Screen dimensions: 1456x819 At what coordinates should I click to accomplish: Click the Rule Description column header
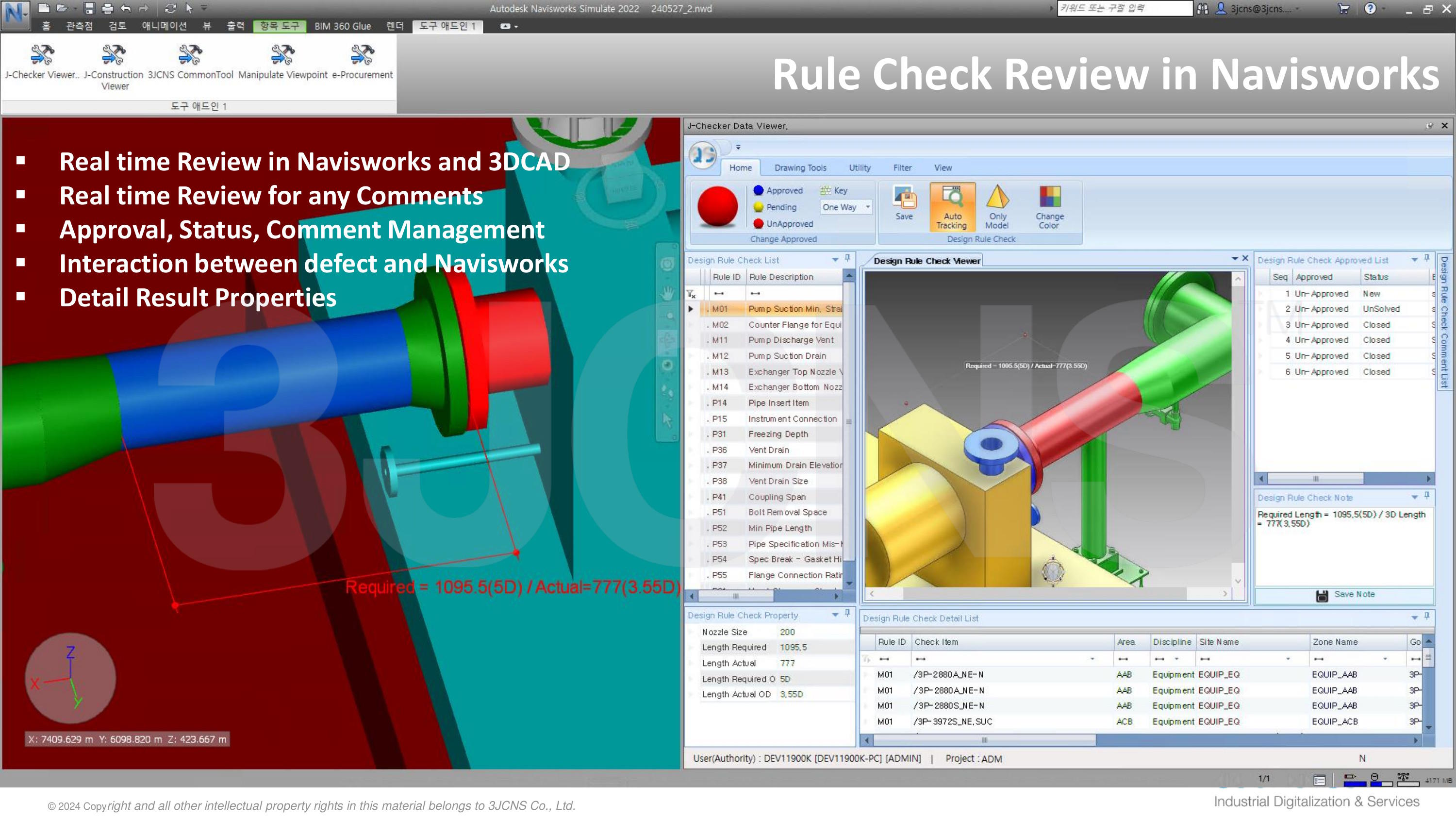tap(794, 277)
